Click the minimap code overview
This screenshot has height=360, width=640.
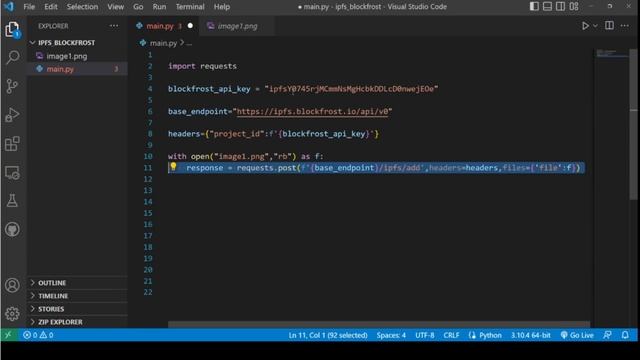[611, 53]
